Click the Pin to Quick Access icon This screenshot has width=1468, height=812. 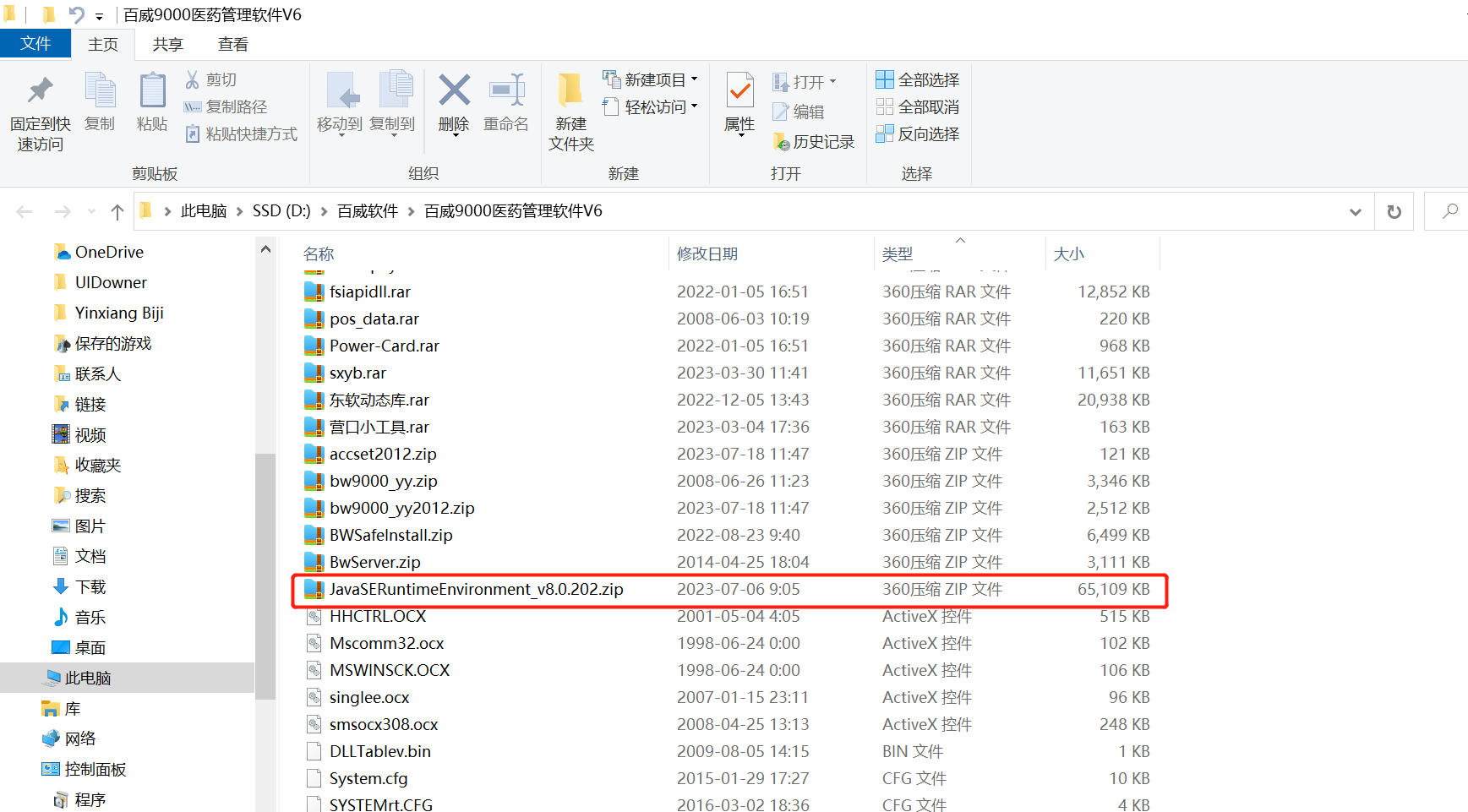pyautogui.click(x=40, y=91)
